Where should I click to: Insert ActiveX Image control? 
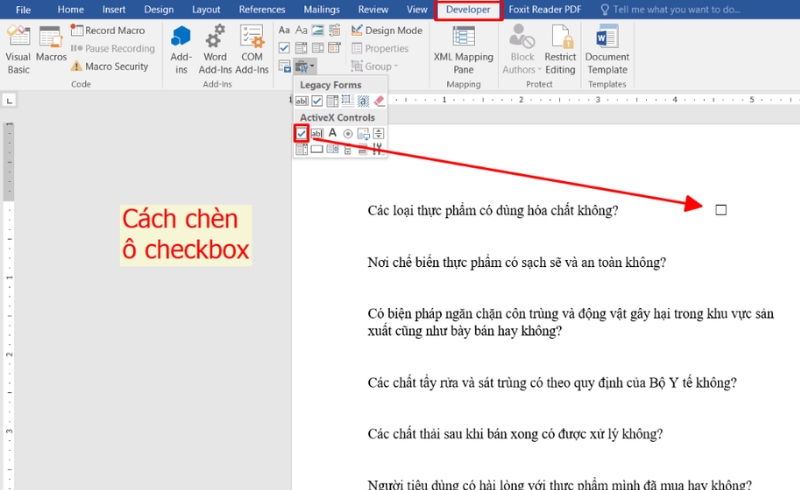[x=363, y=134]
